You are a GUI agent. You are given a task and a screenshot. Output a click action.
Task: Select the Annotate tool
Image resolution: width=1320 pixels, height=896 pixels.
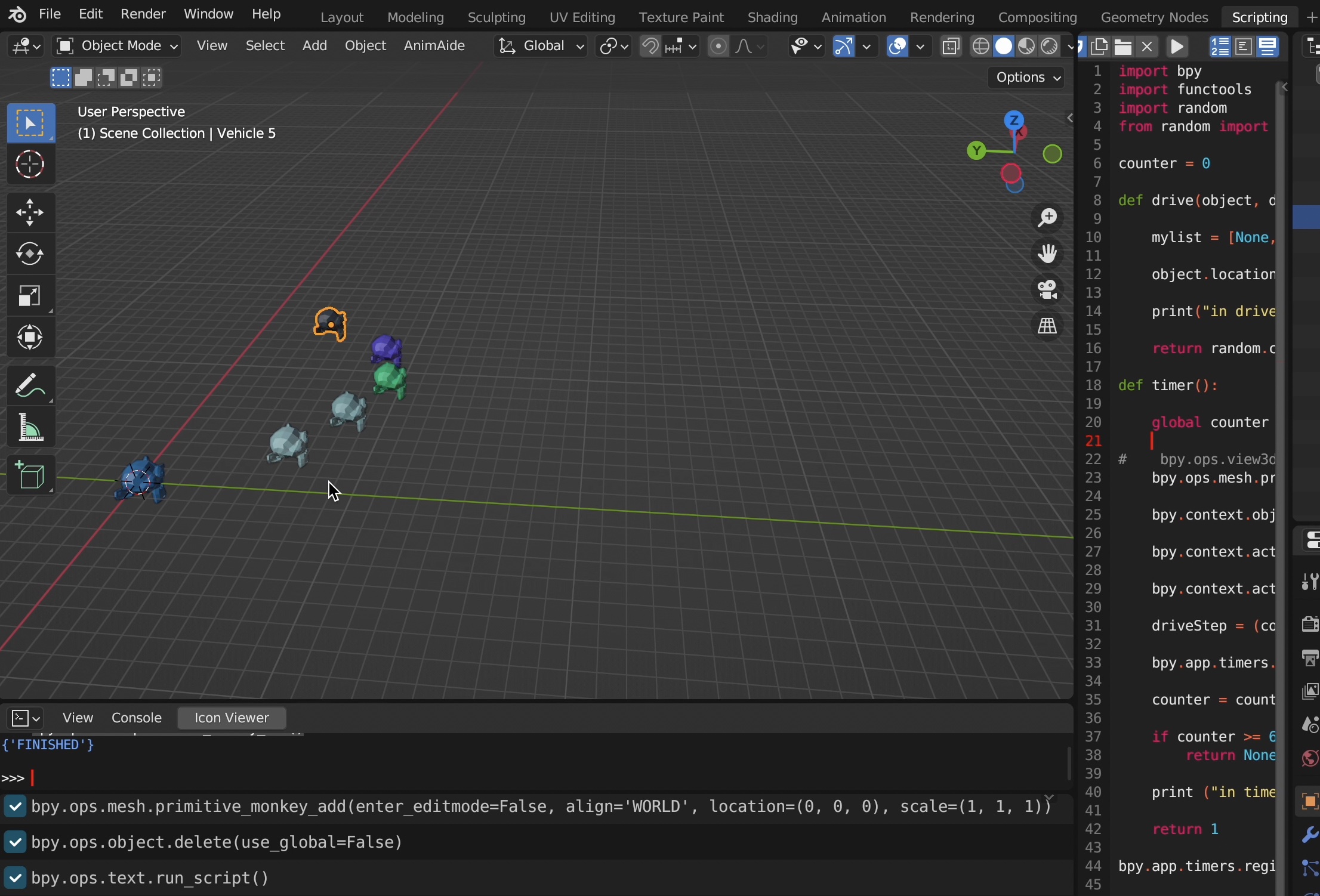pyautogui.click(x=30, y=386)
